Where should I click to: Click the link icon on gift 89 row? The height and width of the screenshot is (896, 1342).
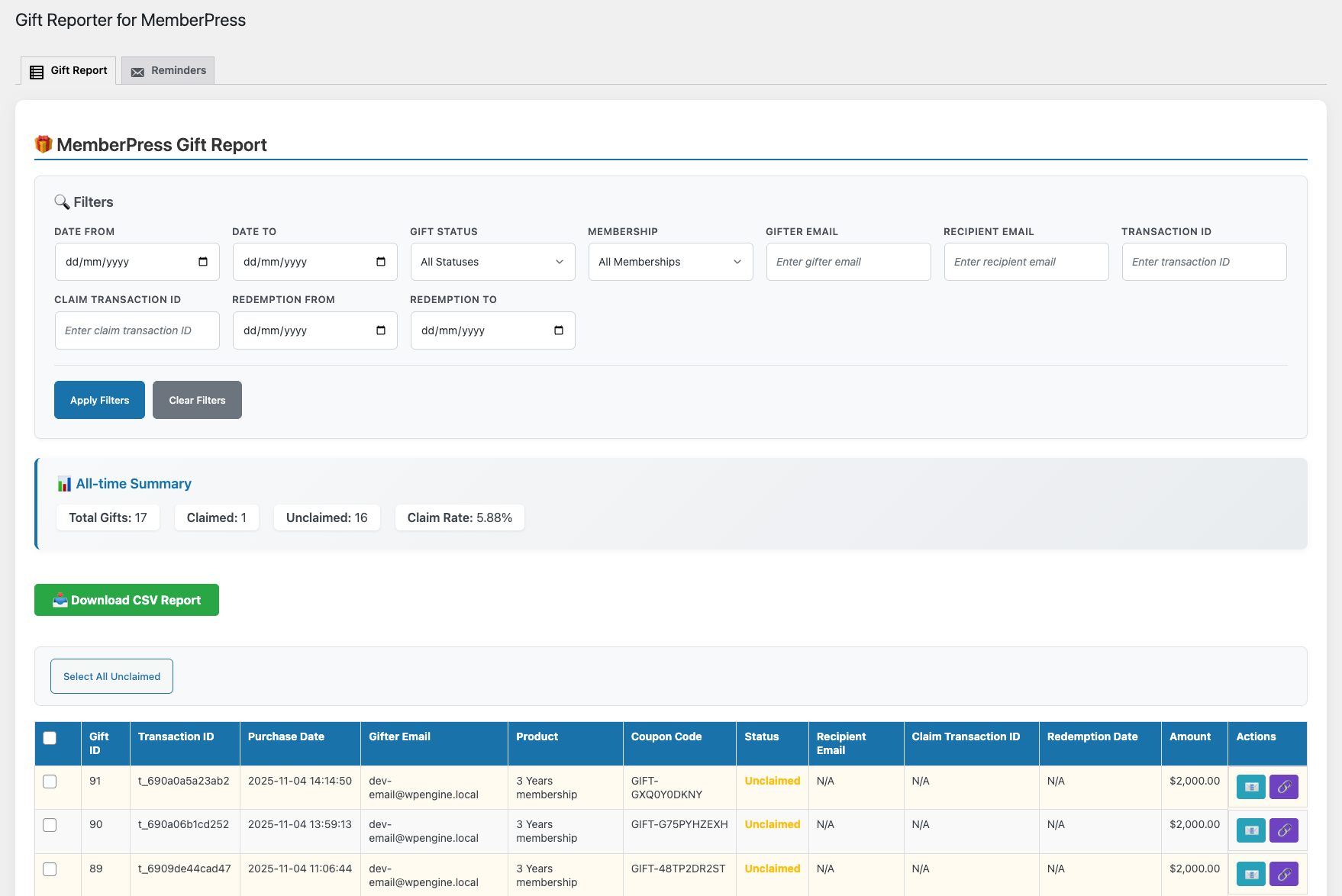[x=1284, y=874]
